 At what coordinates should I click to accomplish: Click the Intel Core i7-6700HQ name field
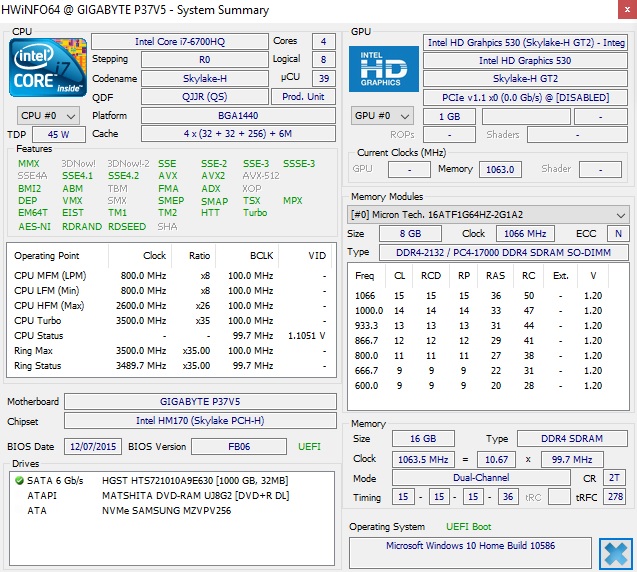179,41
